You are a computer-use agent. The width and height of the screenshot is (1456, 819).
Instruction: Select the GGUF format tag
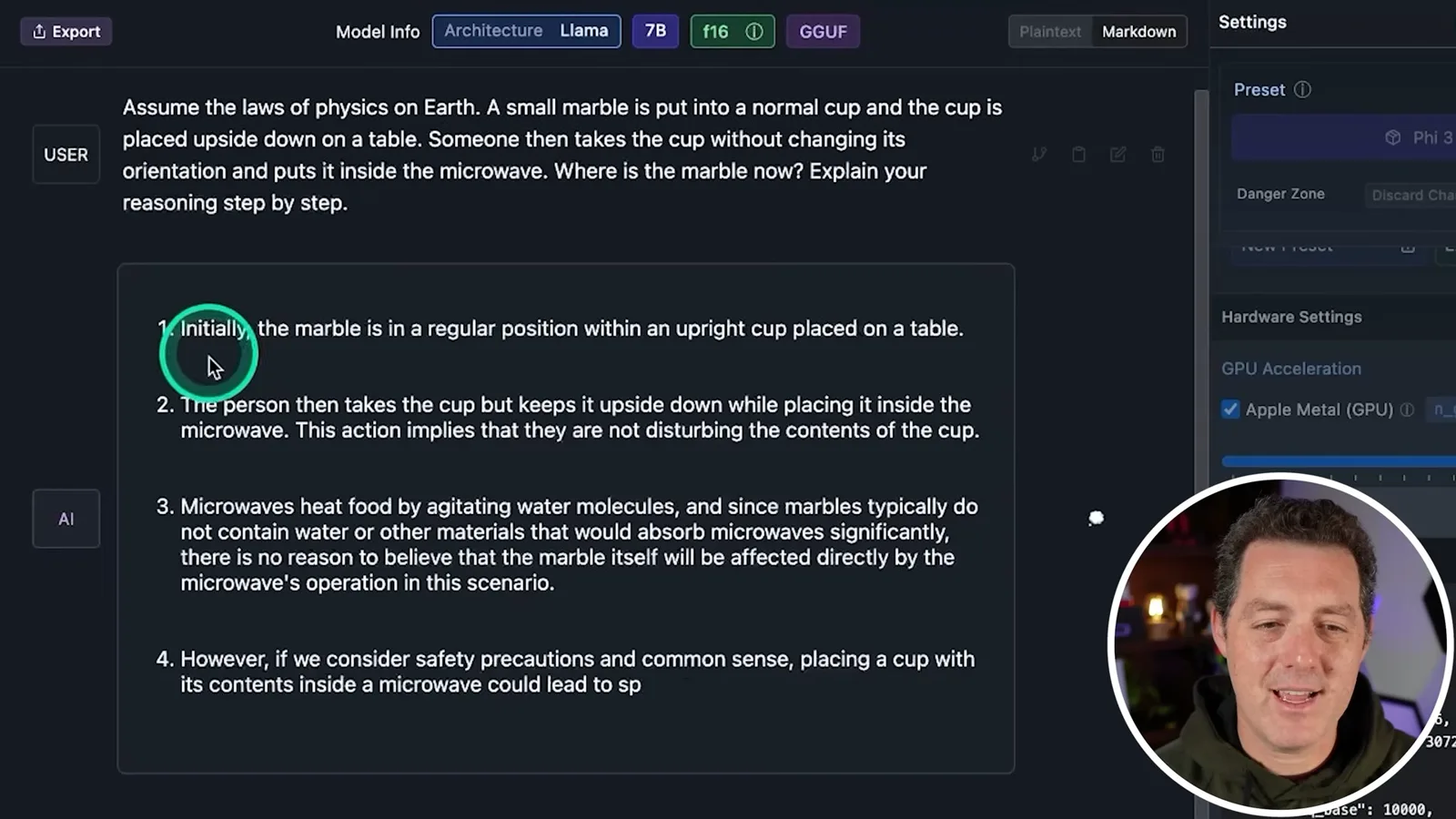coord(823,31)
